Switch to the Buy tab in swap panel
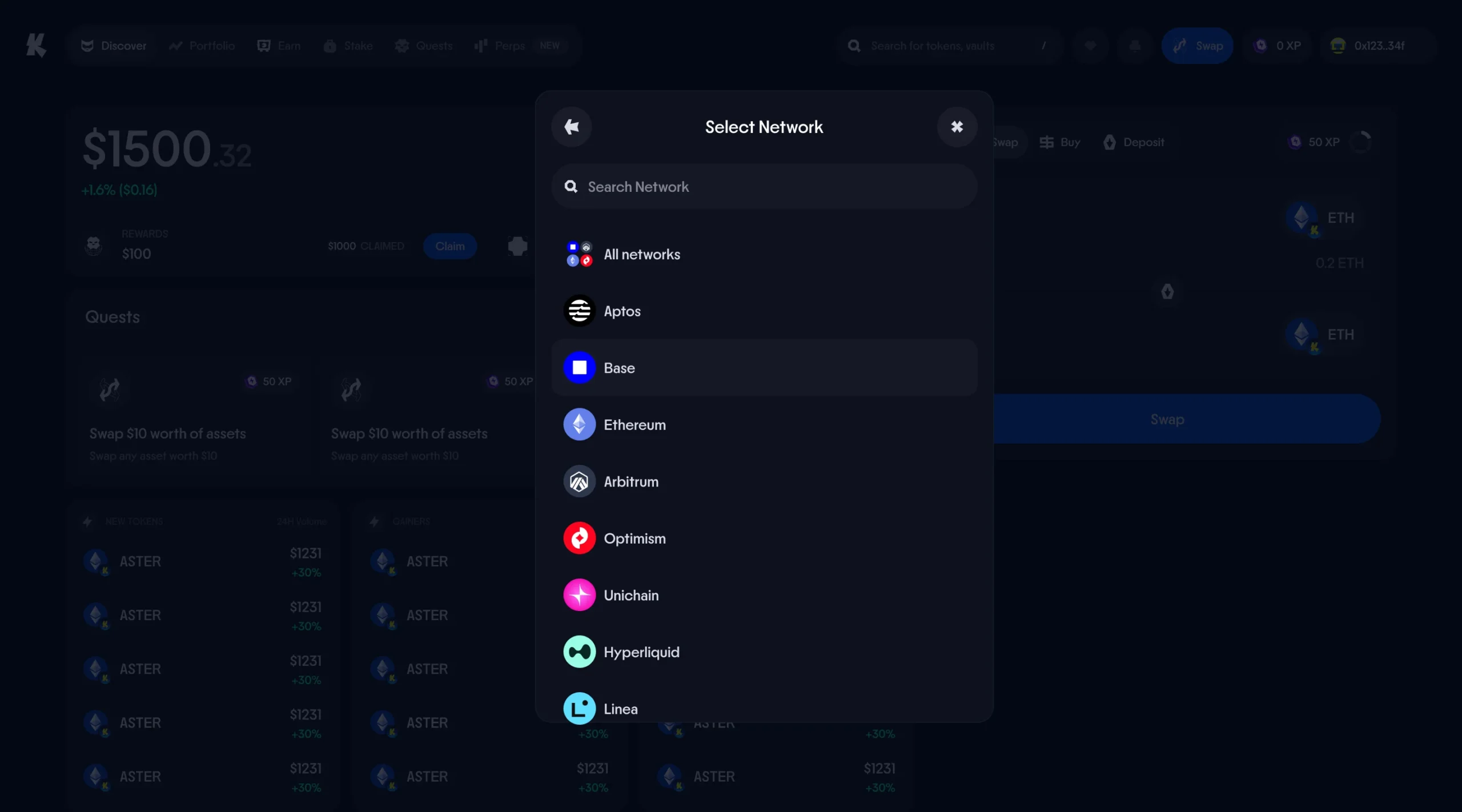Image resolution: width=1462 pixels, height=812 pixels. [1060, 142]
